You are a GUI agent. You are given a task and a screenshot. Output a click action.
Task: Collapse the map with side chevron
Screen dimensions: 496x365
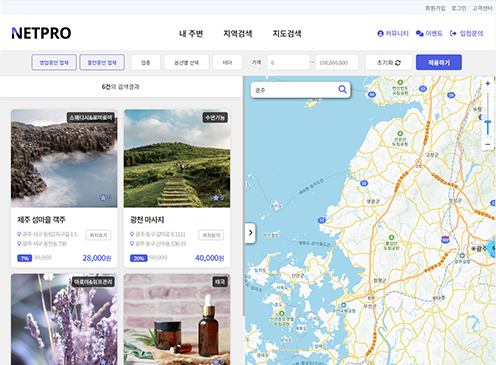click(250, 233)
